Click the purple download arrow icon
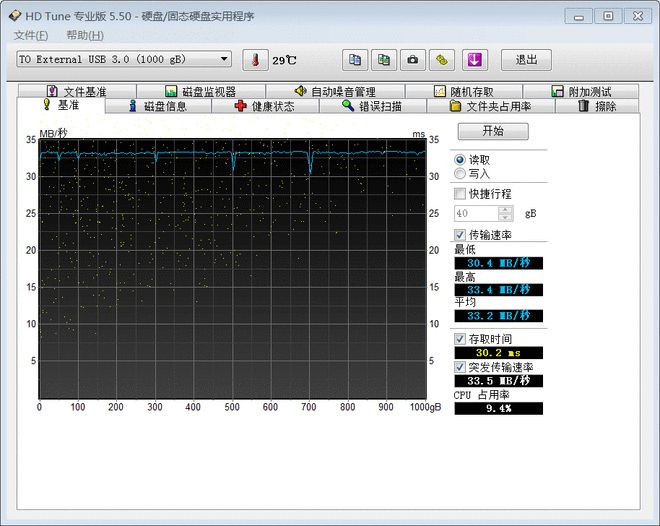660x526 pixels. (x=475, y=60)
